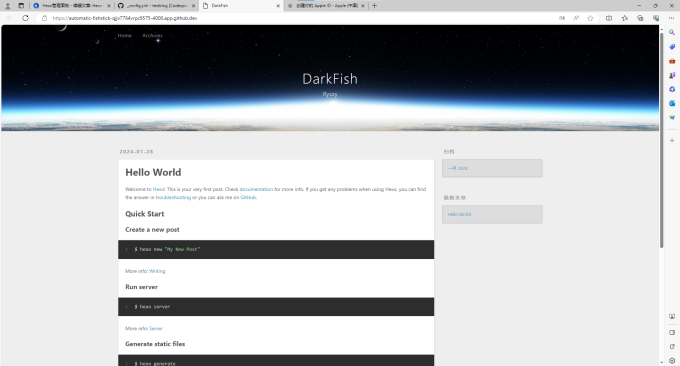Add this page to favorites with the star

[590, 18]
